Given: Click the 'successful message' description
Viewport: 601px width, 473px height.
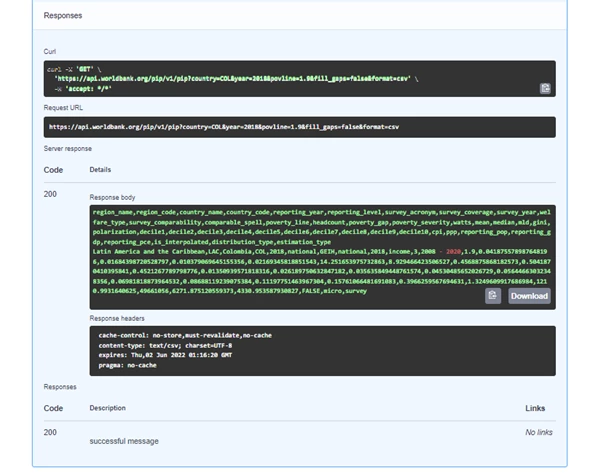Looking at the screenshot, I should tap(124, 441).
